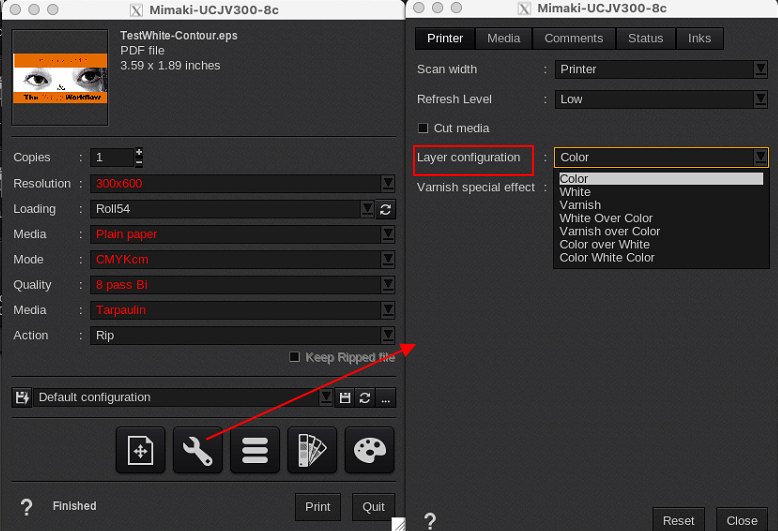Open the Mode CMYKcm dropdown
The width and height of the screenshot is (778, 531).
tap(388, 260)
